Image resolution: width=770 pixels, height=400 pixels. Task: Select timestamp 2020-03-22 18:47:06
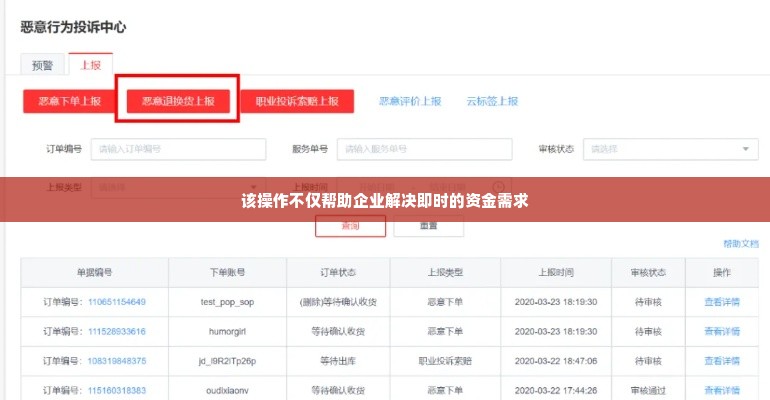[556, 361]
